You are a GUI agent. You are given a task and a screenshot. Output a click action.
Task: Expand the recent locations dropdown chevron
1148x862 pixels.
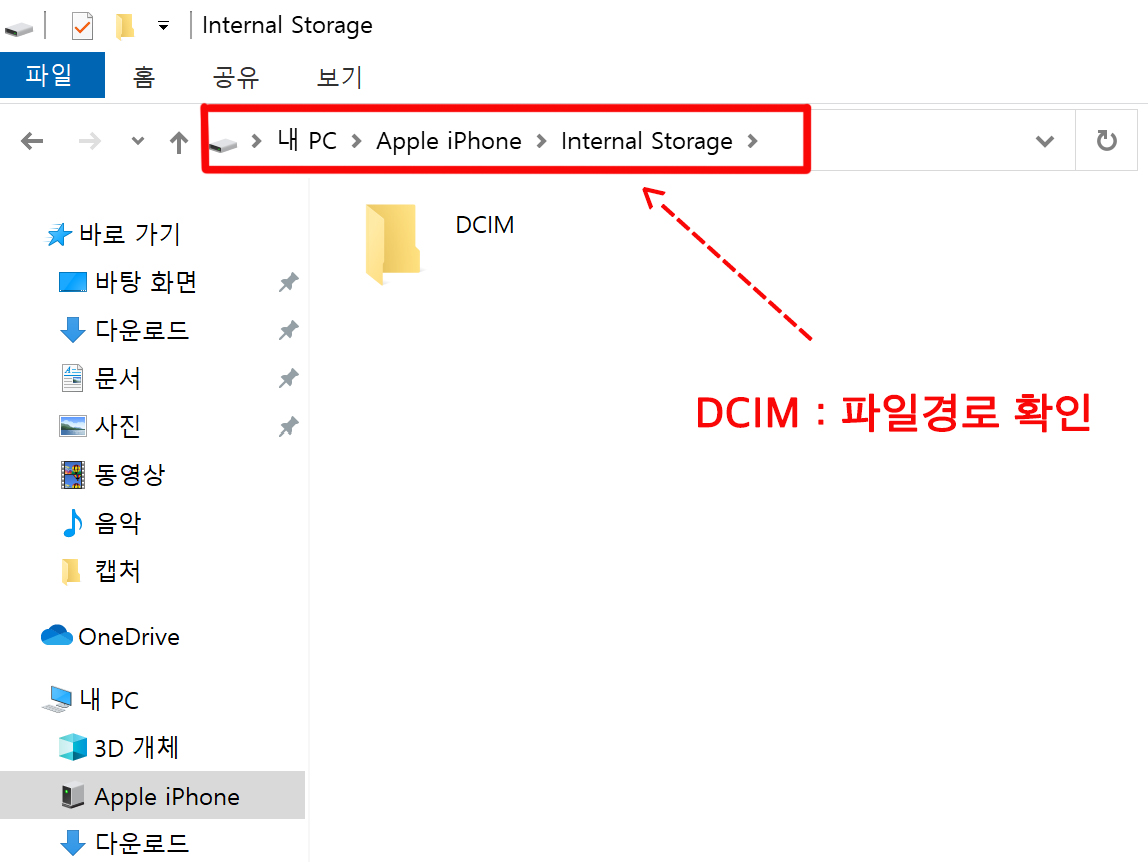point(137,141)
